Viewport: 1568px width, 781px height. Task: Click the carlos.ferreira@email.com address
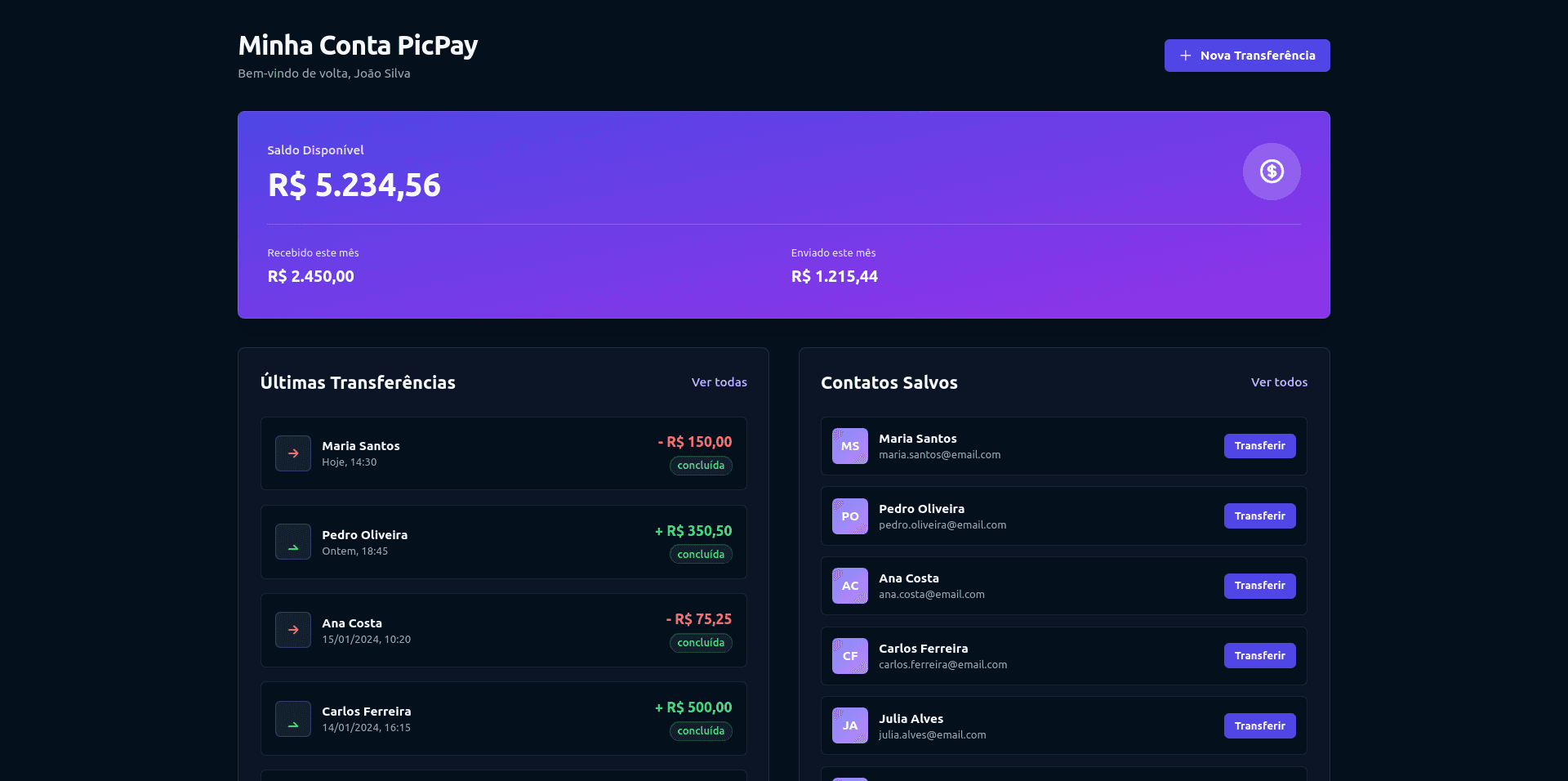(943, 665)
